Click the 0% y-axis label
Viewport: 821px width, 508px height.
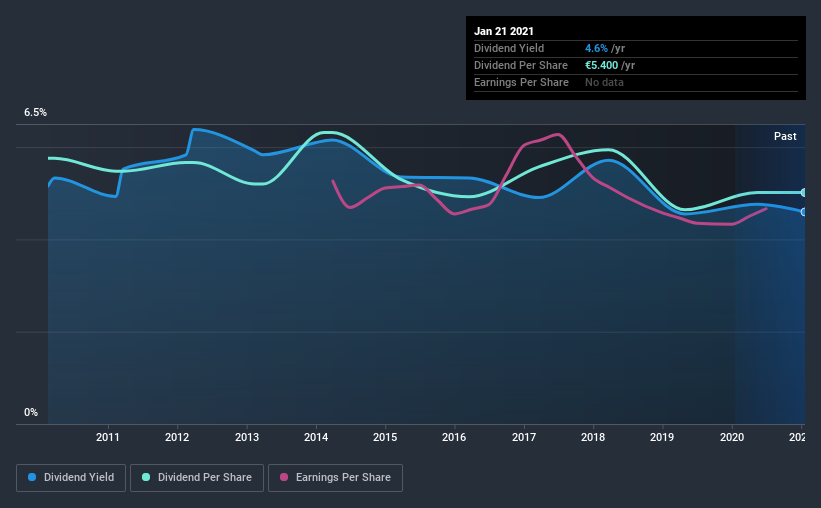31,413
